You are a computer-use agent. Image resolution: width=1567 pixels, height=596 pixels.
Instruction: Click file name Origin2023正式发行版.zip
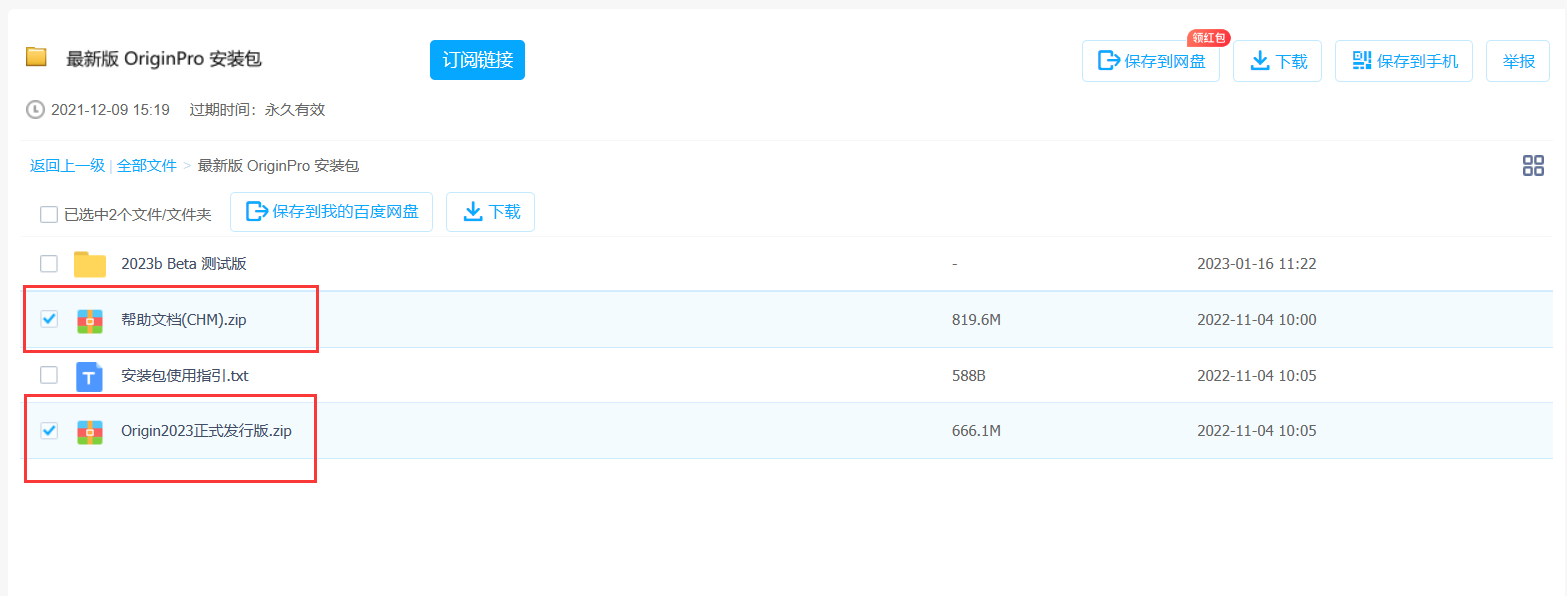206,432
